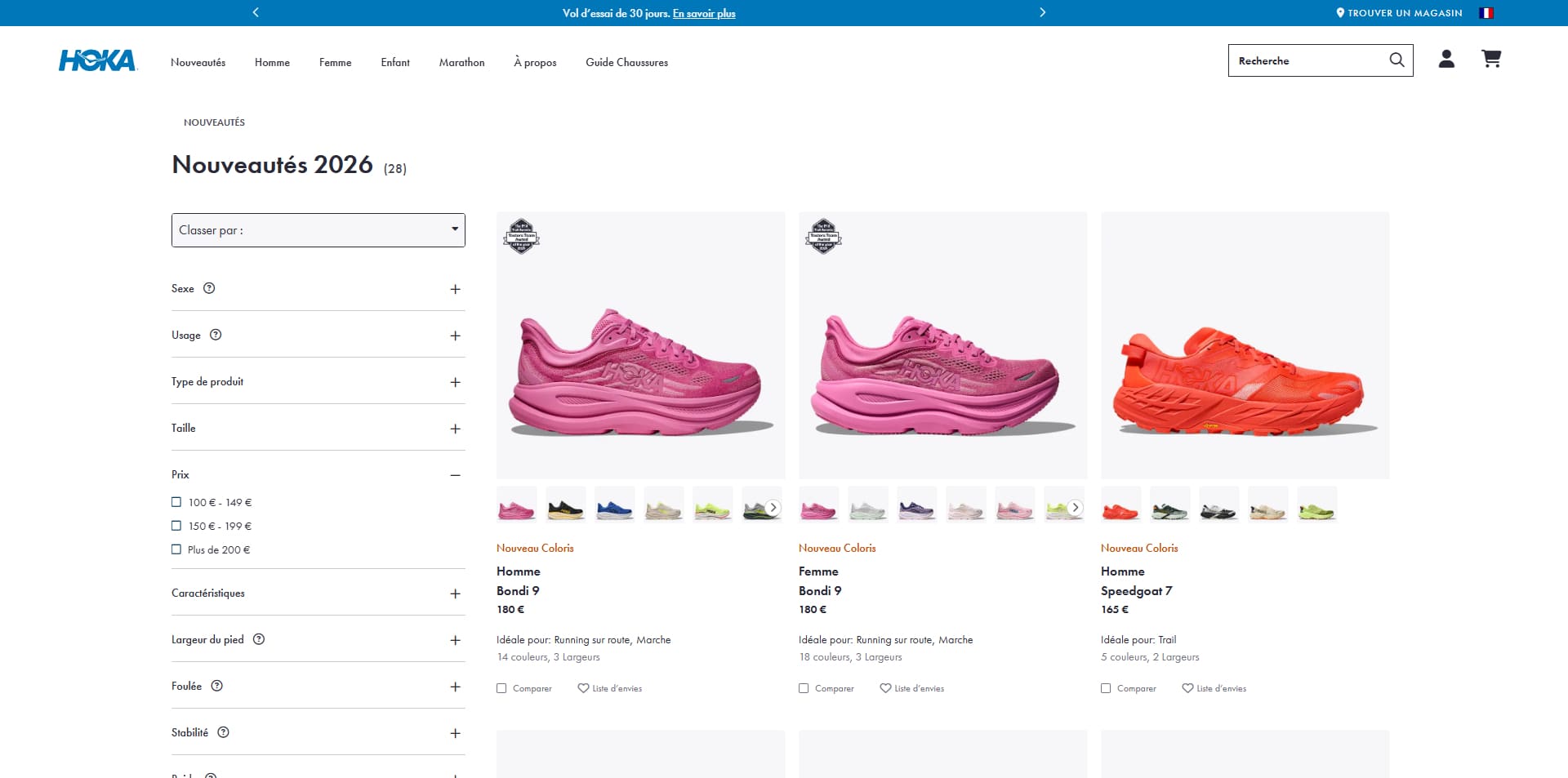Add Homme Bondi 9 to wishlist
This screenshot has height=778, width=1568.
pos(609,688)
